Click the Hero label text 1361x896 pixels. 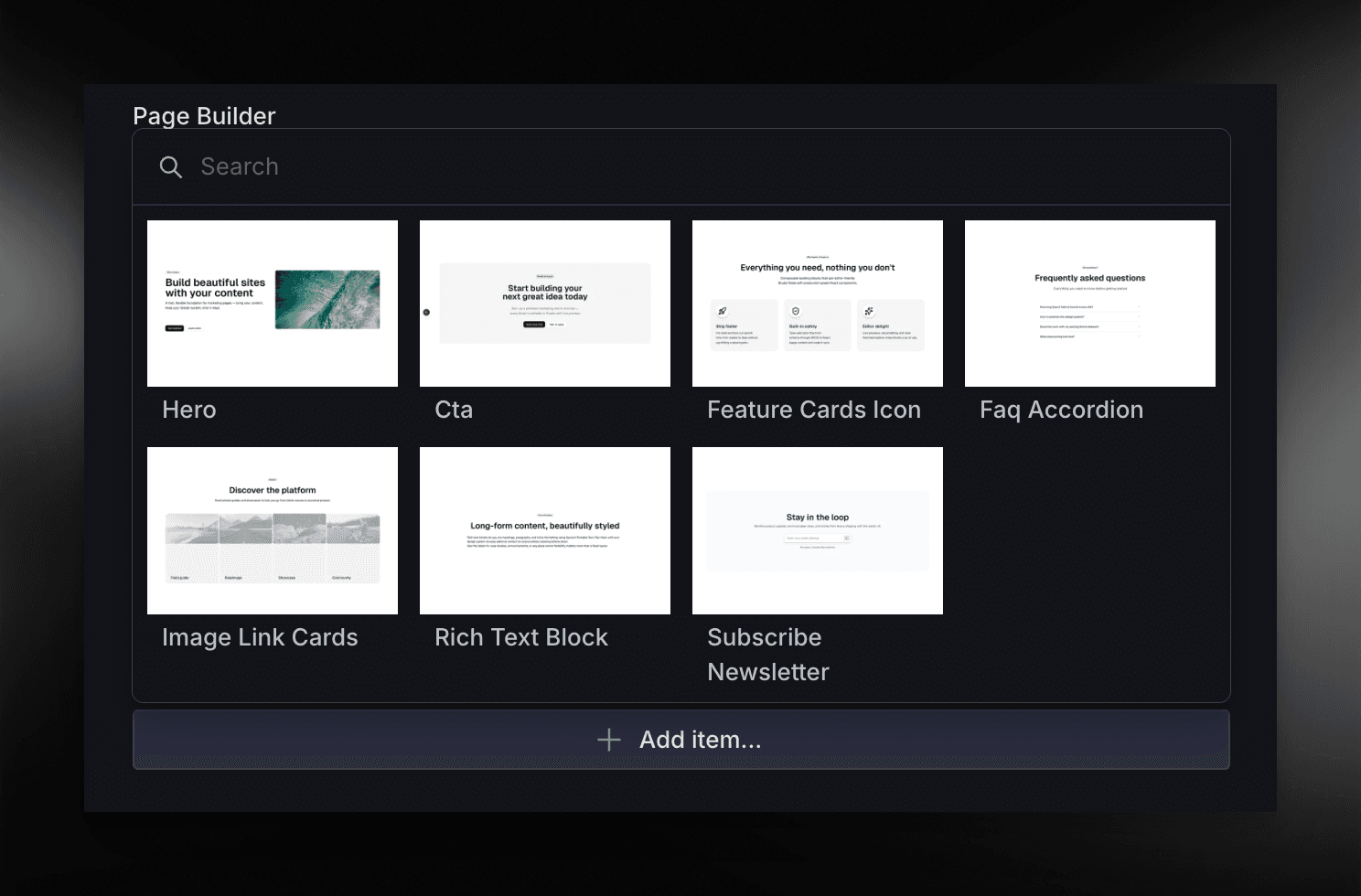(x=189, y=410)
